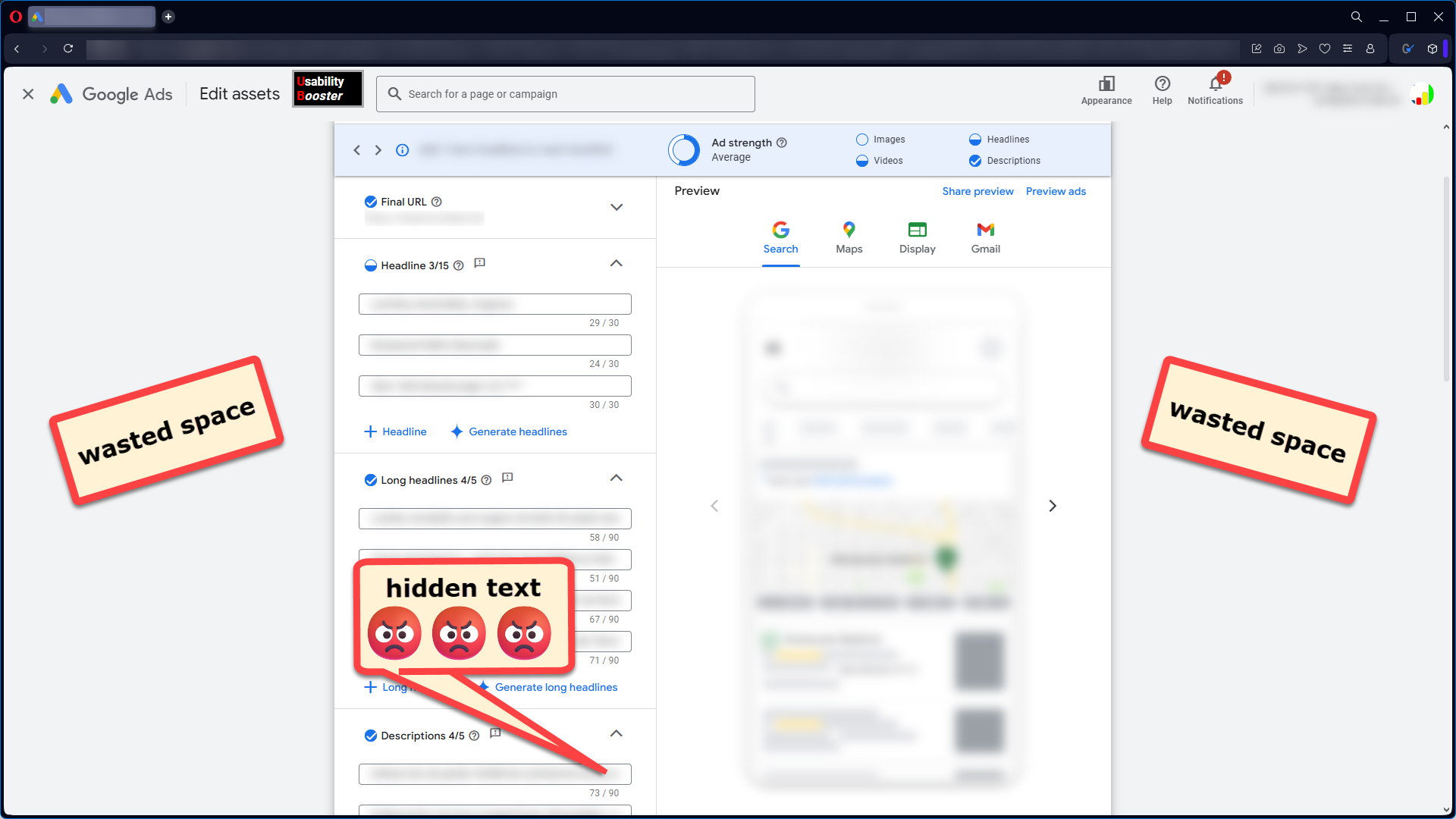The height and width of the screenshot is (819, 1456).
Task: Open the Help menu
Action: (x=1162, y=88)
